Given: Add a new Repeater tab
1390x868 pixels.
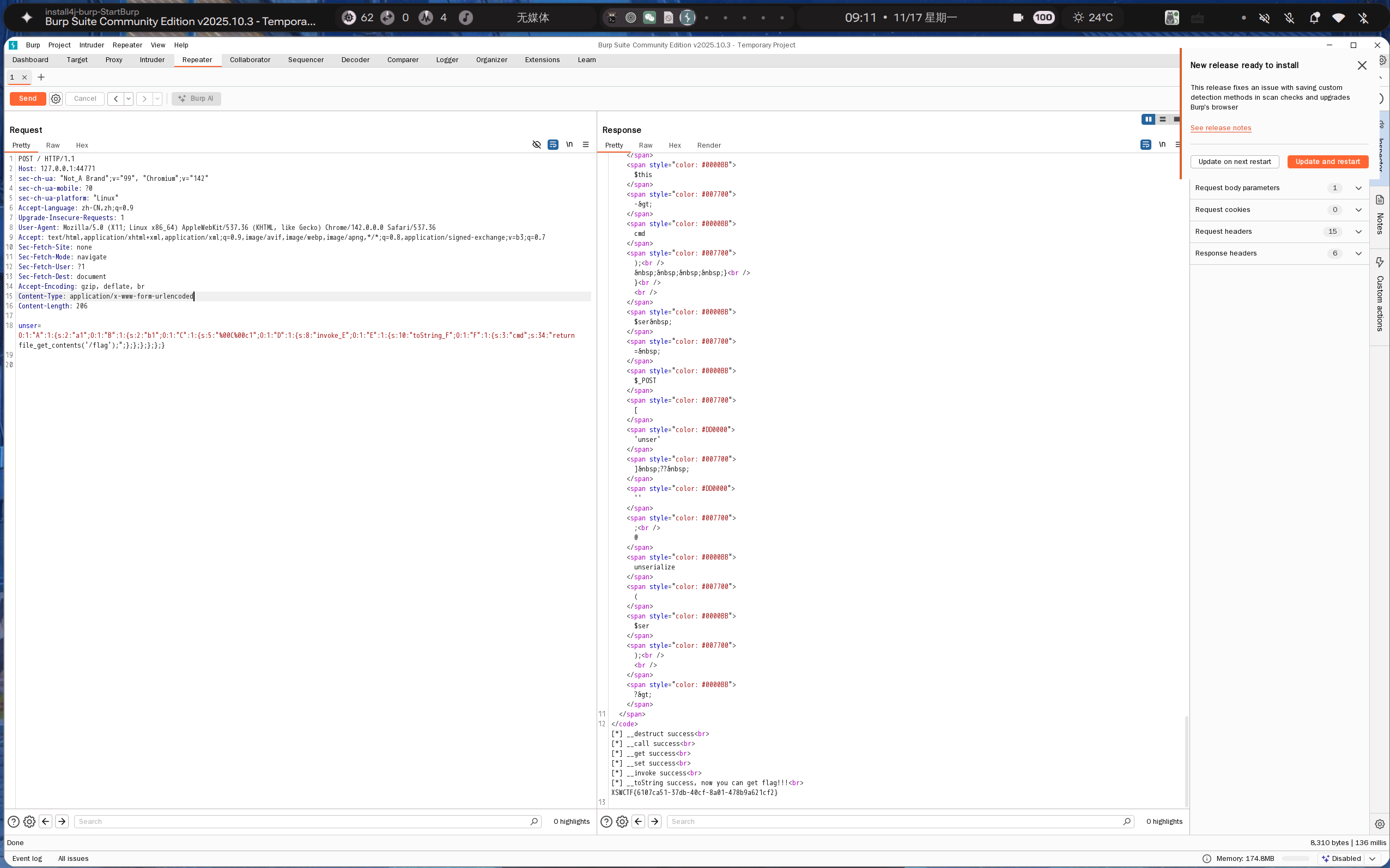Looking at the screenshot, I should click(41, 77).
